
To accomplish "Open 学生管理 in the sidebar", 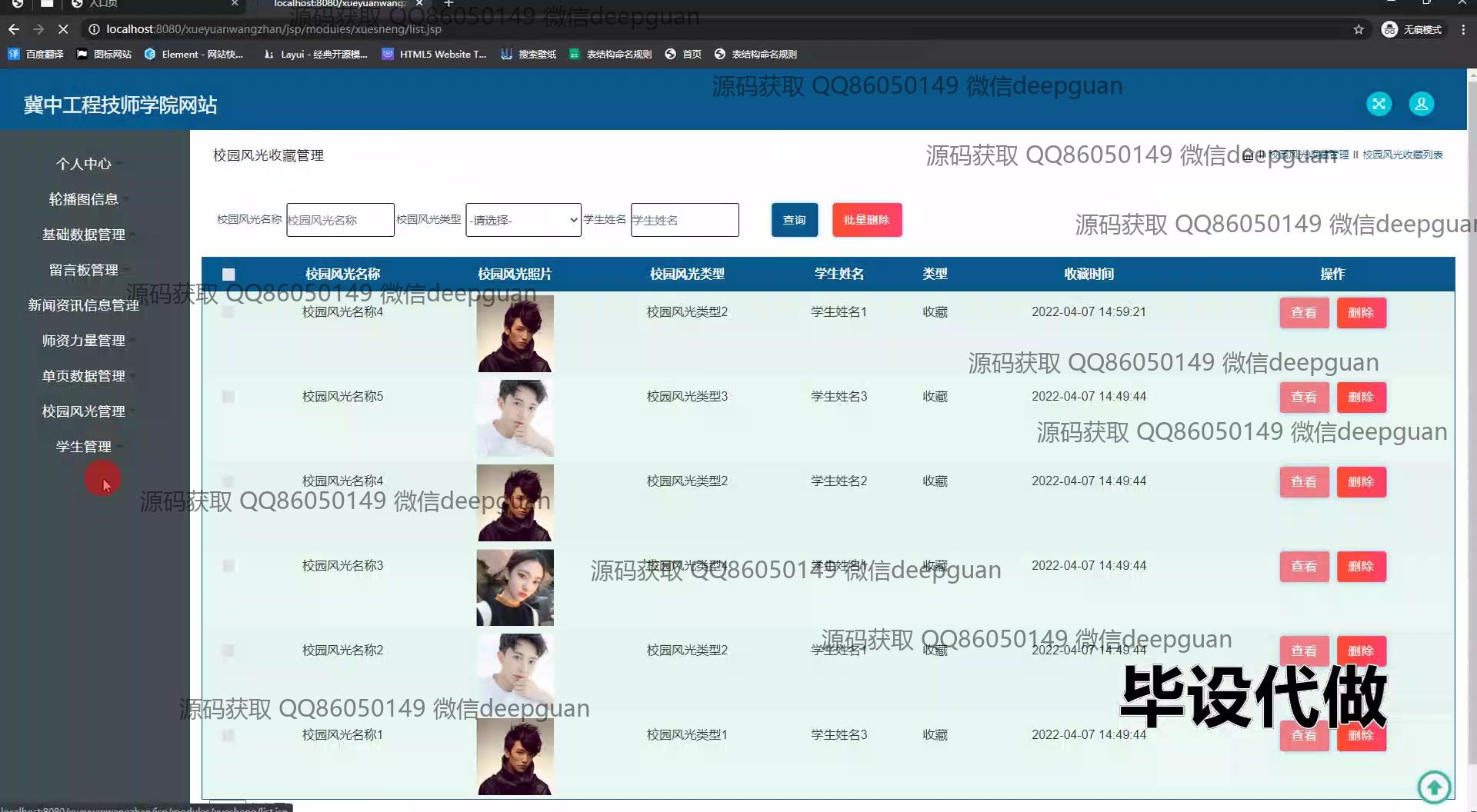I will (x=84, y=447).
